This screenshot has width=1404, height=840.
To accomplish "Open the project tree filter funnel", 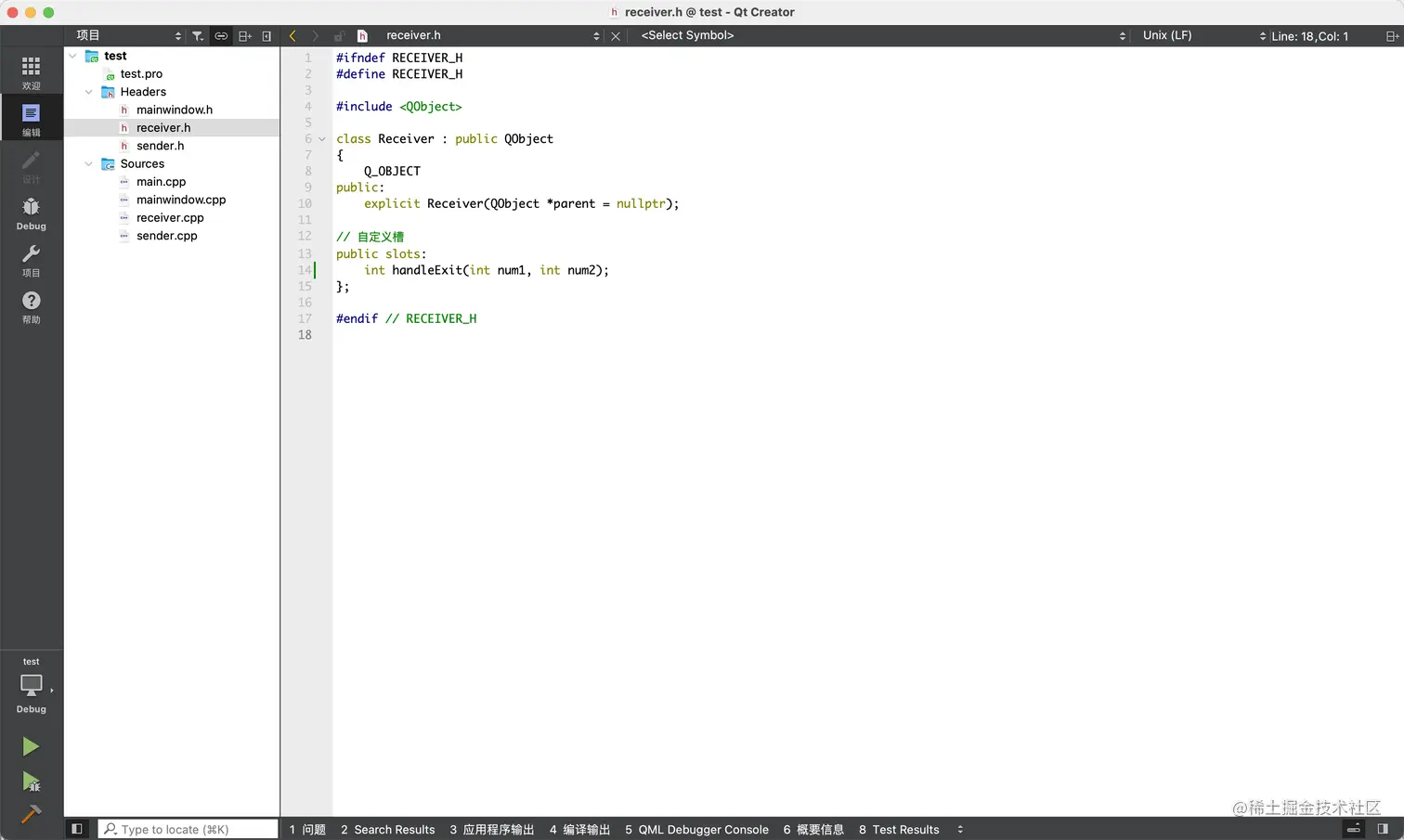I will click(198, 36).
